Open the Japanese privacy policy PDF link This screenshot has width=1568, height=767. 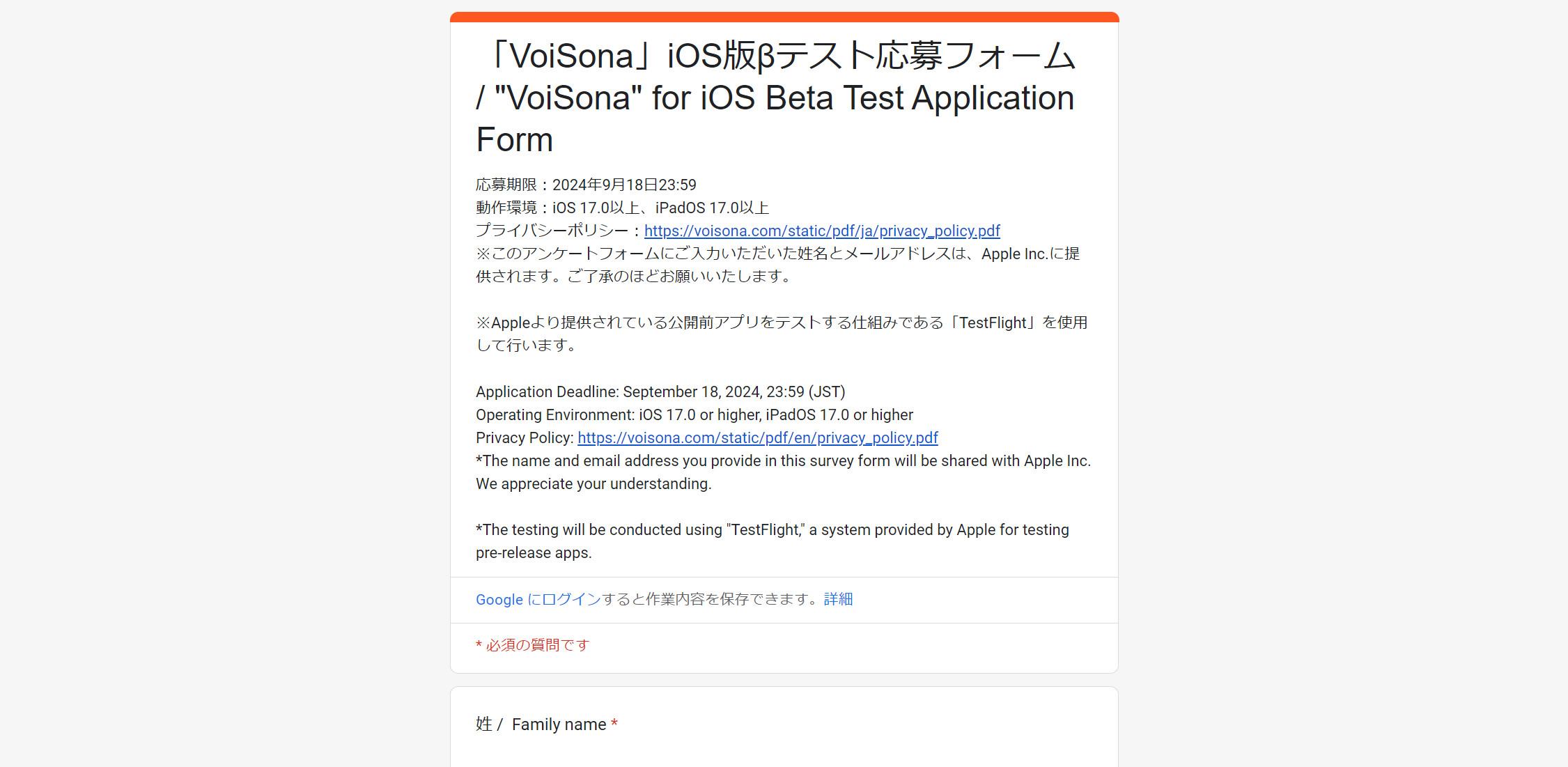[822, 231]
